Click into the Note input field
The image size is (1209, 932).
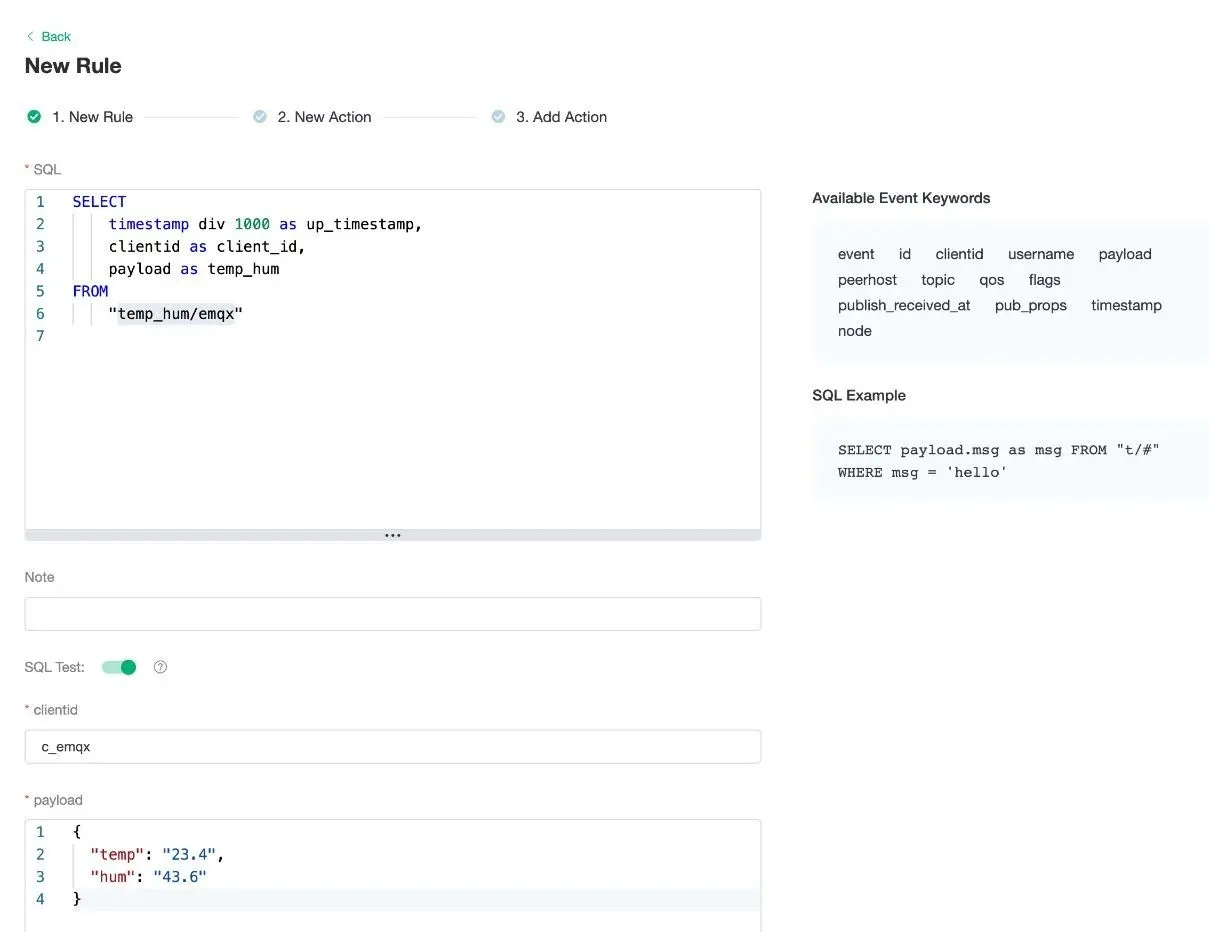tap(392, 614)
